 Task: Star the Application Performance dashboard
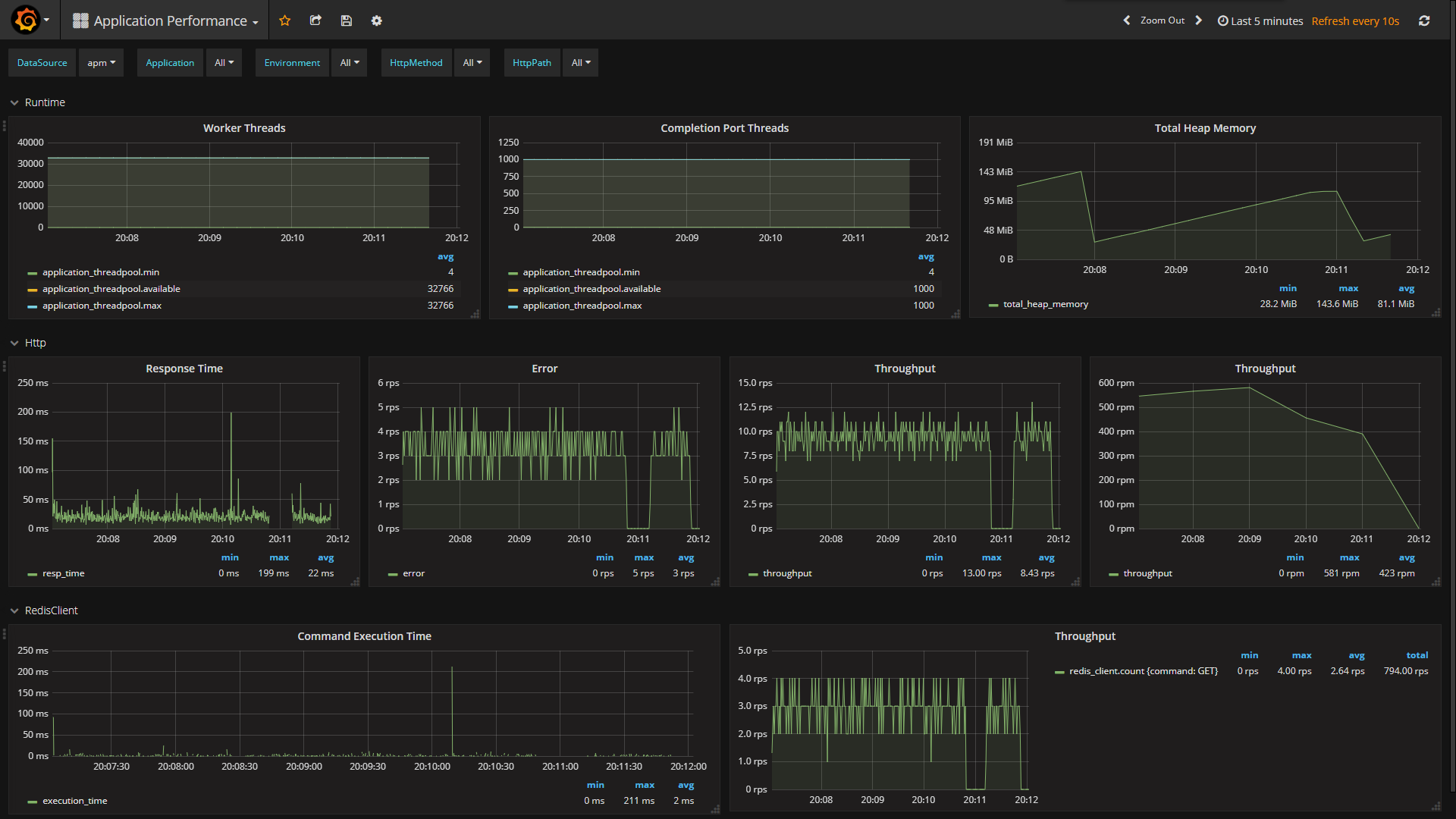click(x=285, y=21)
